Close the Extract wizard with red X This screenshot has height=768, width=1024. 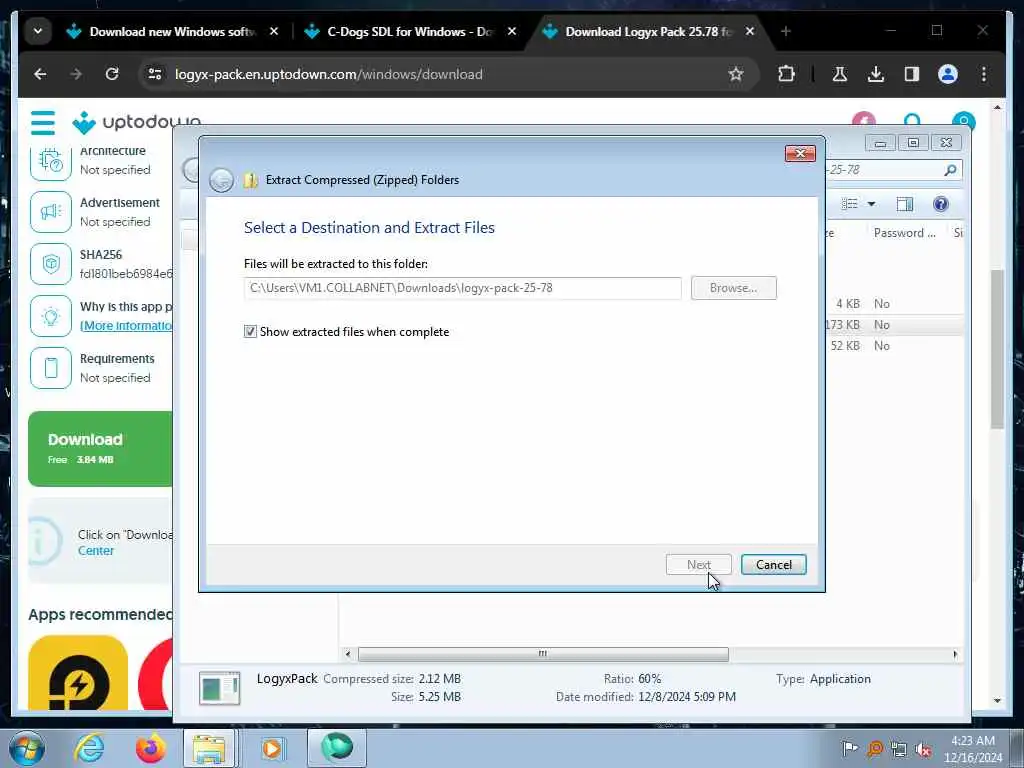(800, 153)
